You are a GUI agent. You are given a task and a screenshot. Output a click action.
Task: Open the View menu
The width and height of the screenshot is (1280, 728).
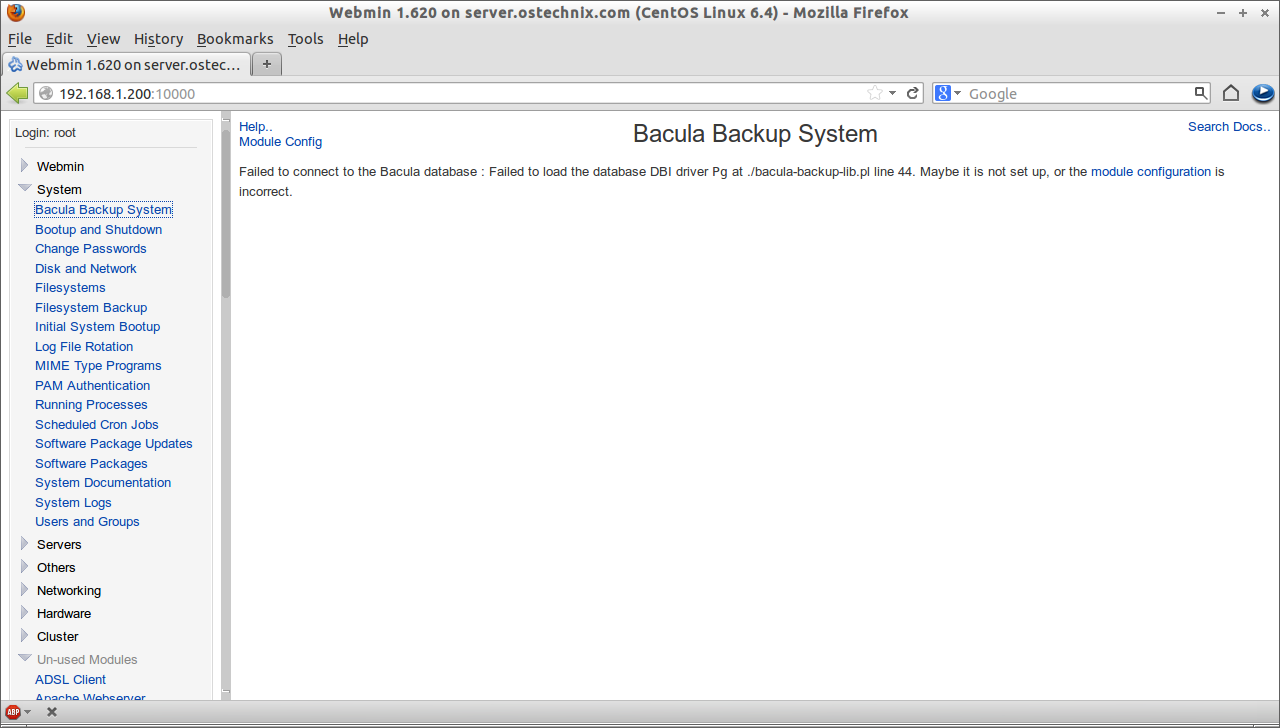(x=103, y=39)
